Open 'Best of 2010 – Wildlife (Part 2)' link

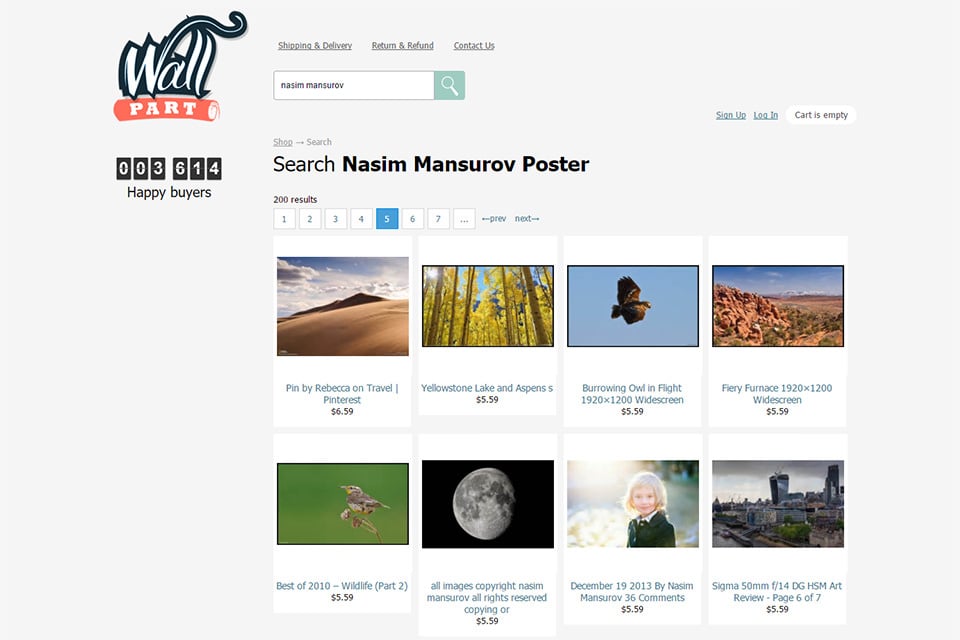[x=342, y=585]
